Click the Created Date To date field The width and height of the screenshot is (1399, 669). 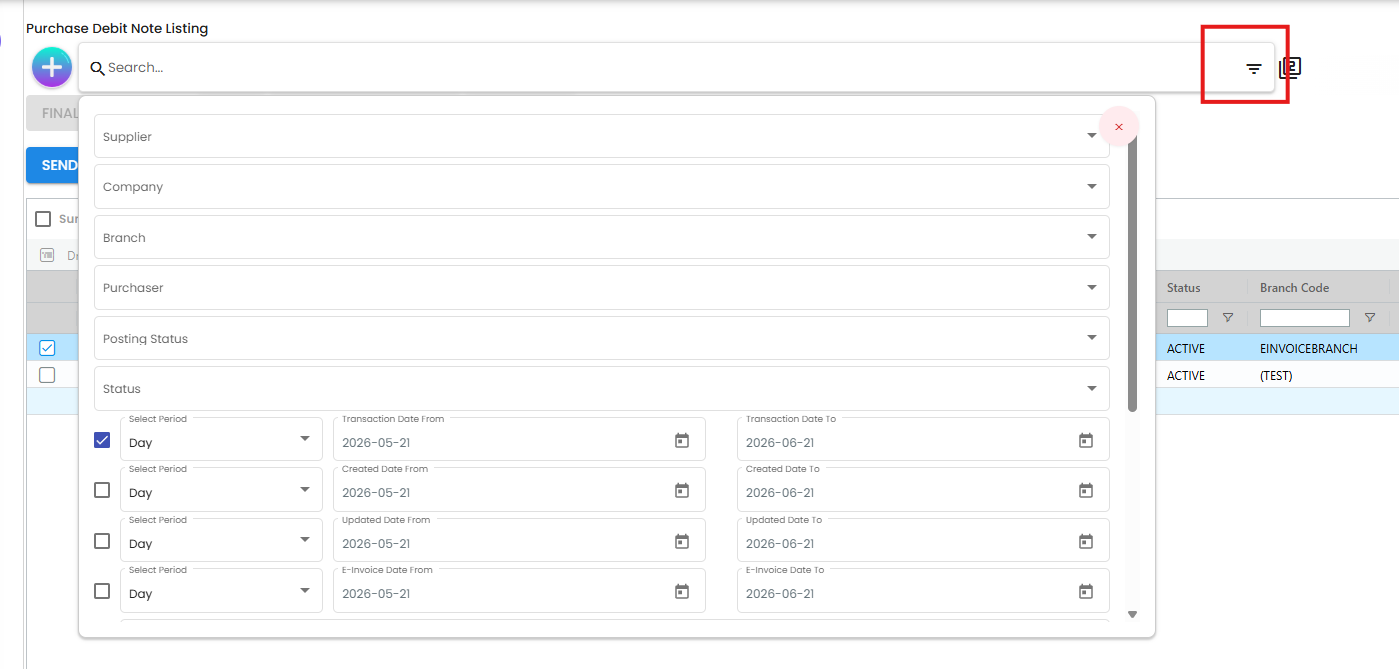tap(923, 490)
